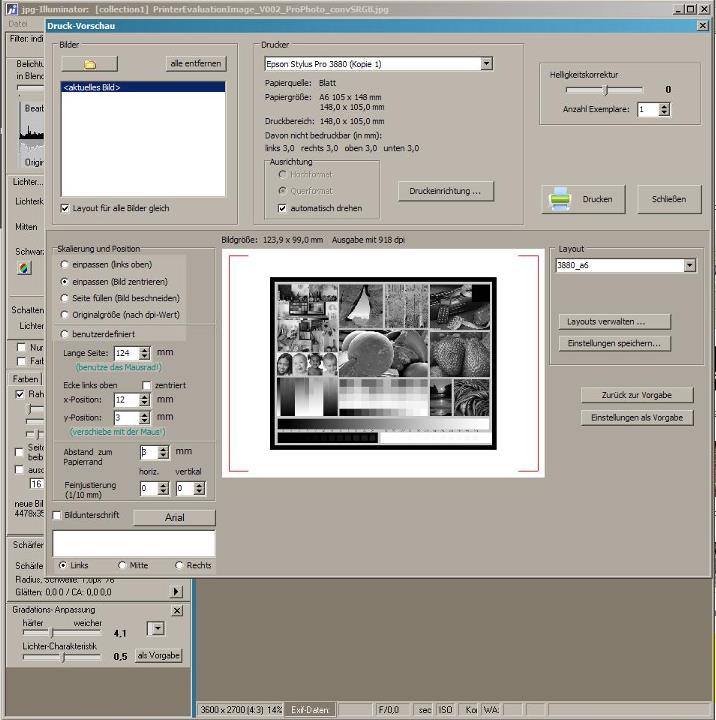
Task: Uncheck 'automatisch drehen' checkbox
Action: pyautogui.click(x=282, y=208)
